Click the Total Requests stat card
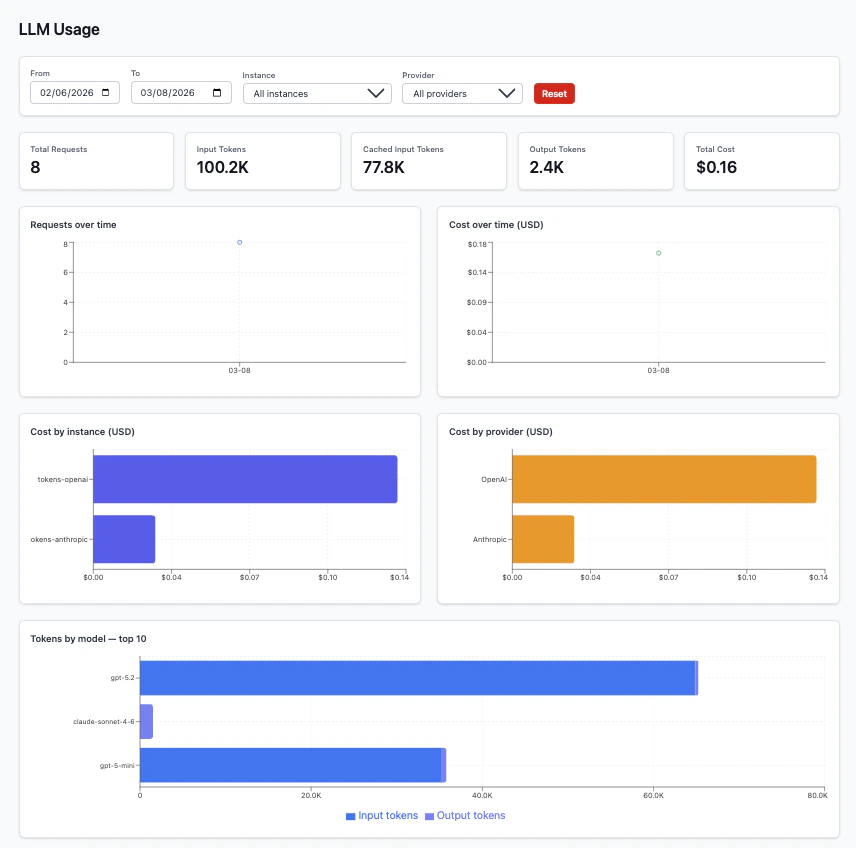856x848 pixels. [x=96, y=161]
